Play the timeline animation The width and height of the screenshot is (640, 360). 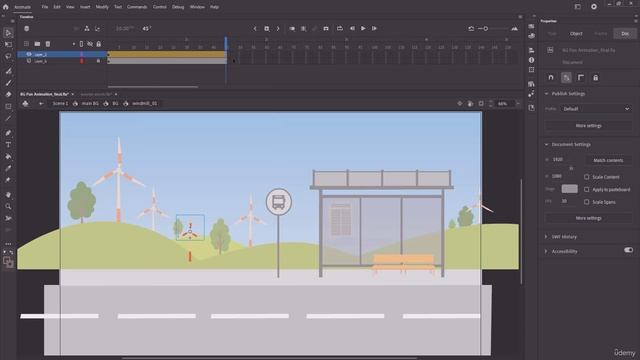click(x=363, y=29)
